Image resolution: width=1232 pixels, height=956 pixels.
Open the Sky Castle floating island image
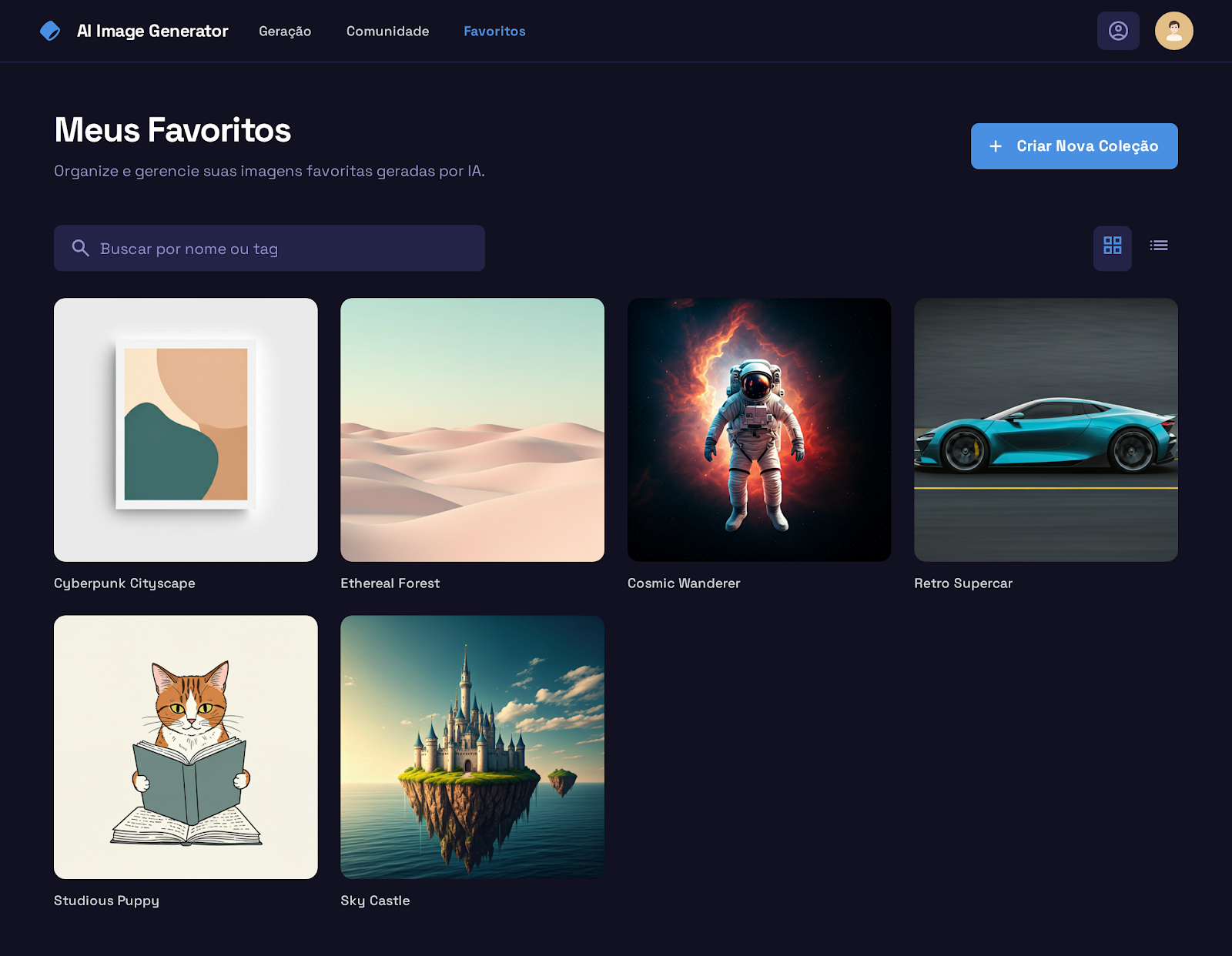coord(472,747)
